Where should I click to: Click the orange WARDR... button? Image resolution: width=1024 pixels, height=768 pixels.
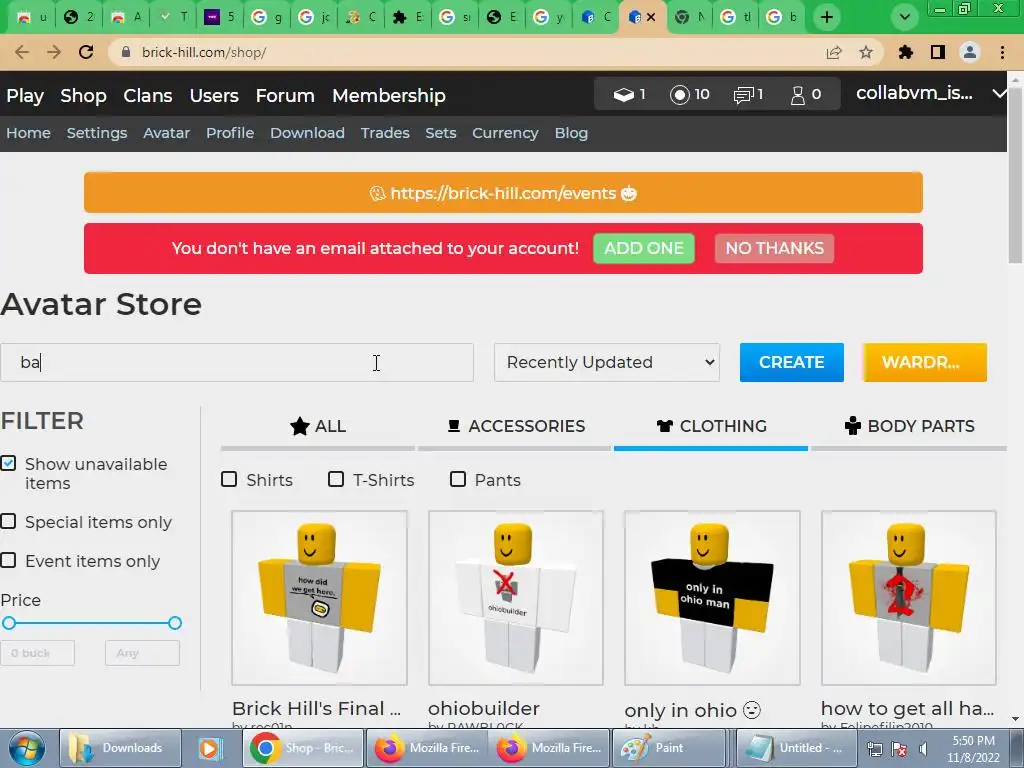tap(925, 362)
